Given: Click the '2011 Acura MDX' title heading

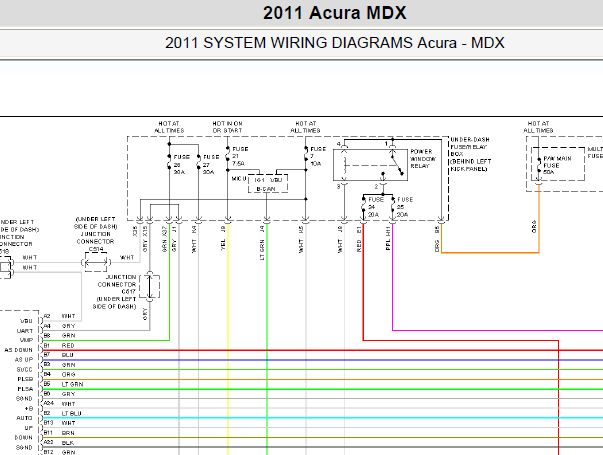Looking at the screenshot, I should [x=334, y=13].
